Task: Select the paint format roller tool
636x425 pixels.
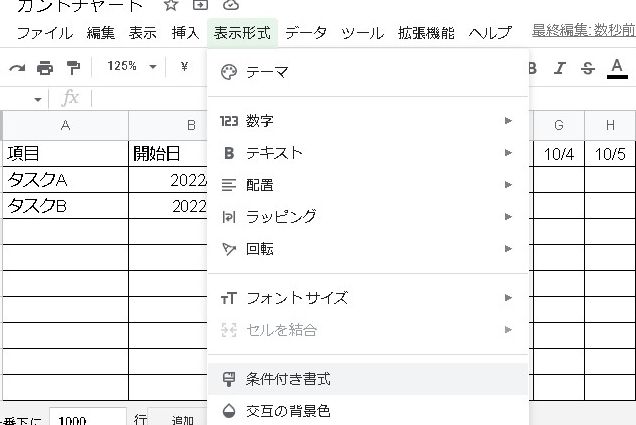Action: 73,67
